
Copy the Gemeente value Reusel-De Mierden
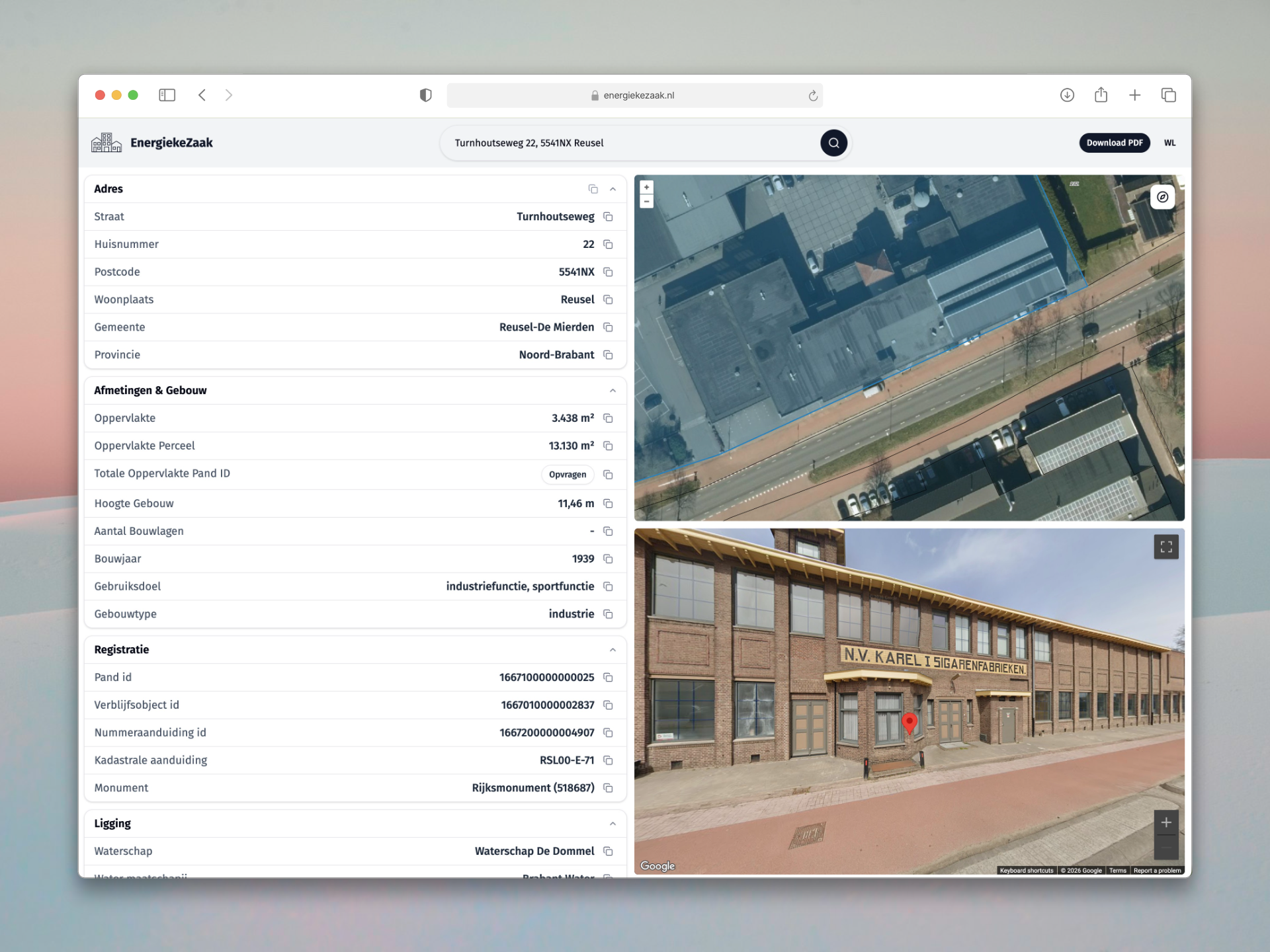coord(608,328)
